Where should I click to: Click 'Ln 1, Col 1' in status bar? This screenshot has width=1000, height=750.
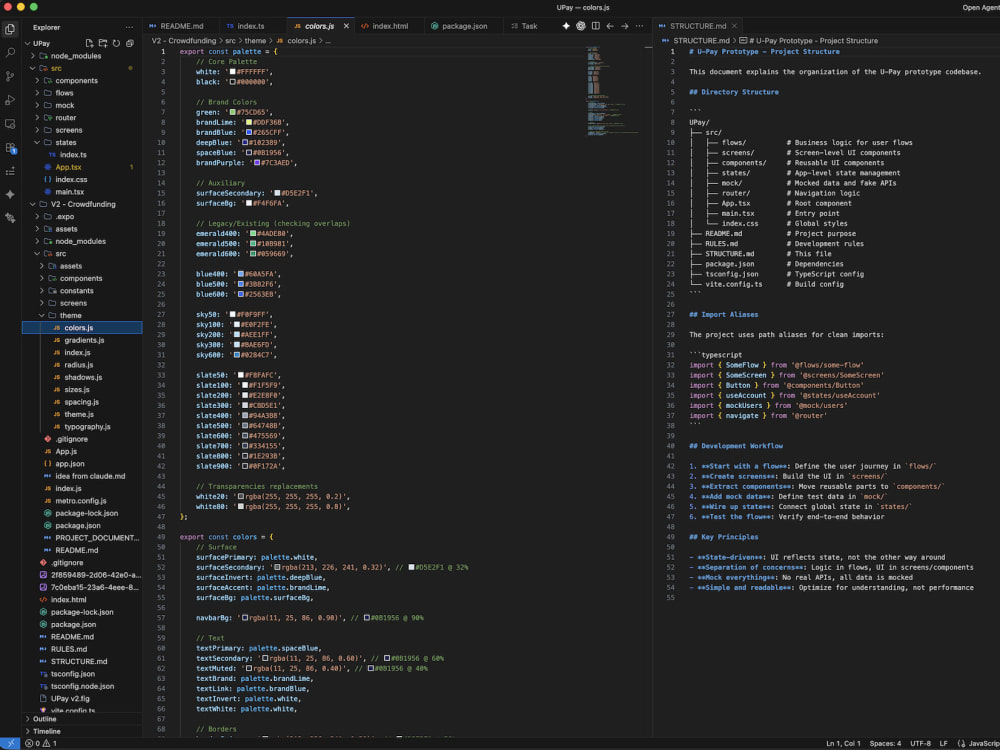tap(843, 743)
